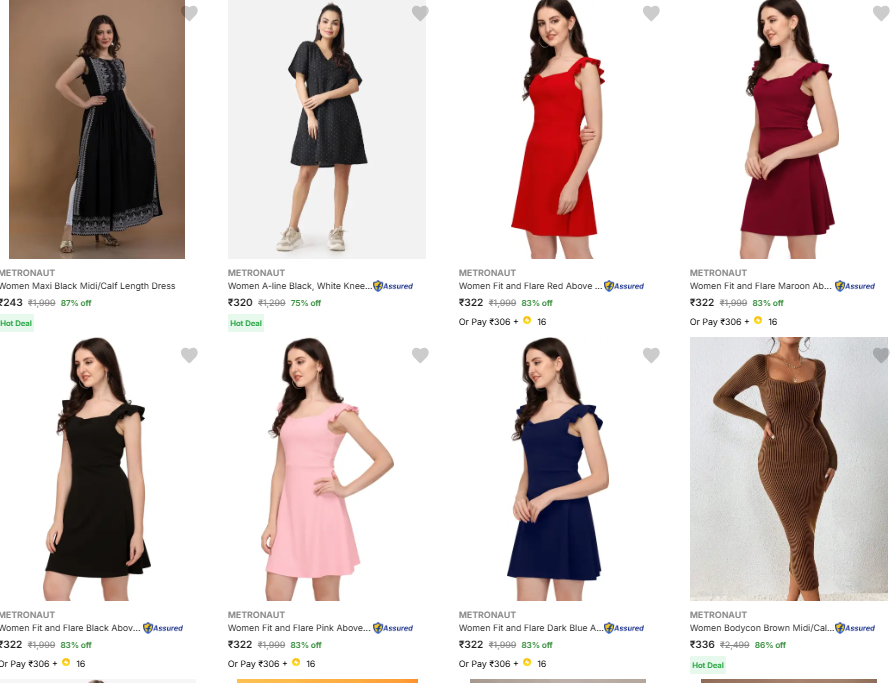Wishlist the Fit and Flare Dark Blue dress
890x683 pixels.
(x=651, y=355)
